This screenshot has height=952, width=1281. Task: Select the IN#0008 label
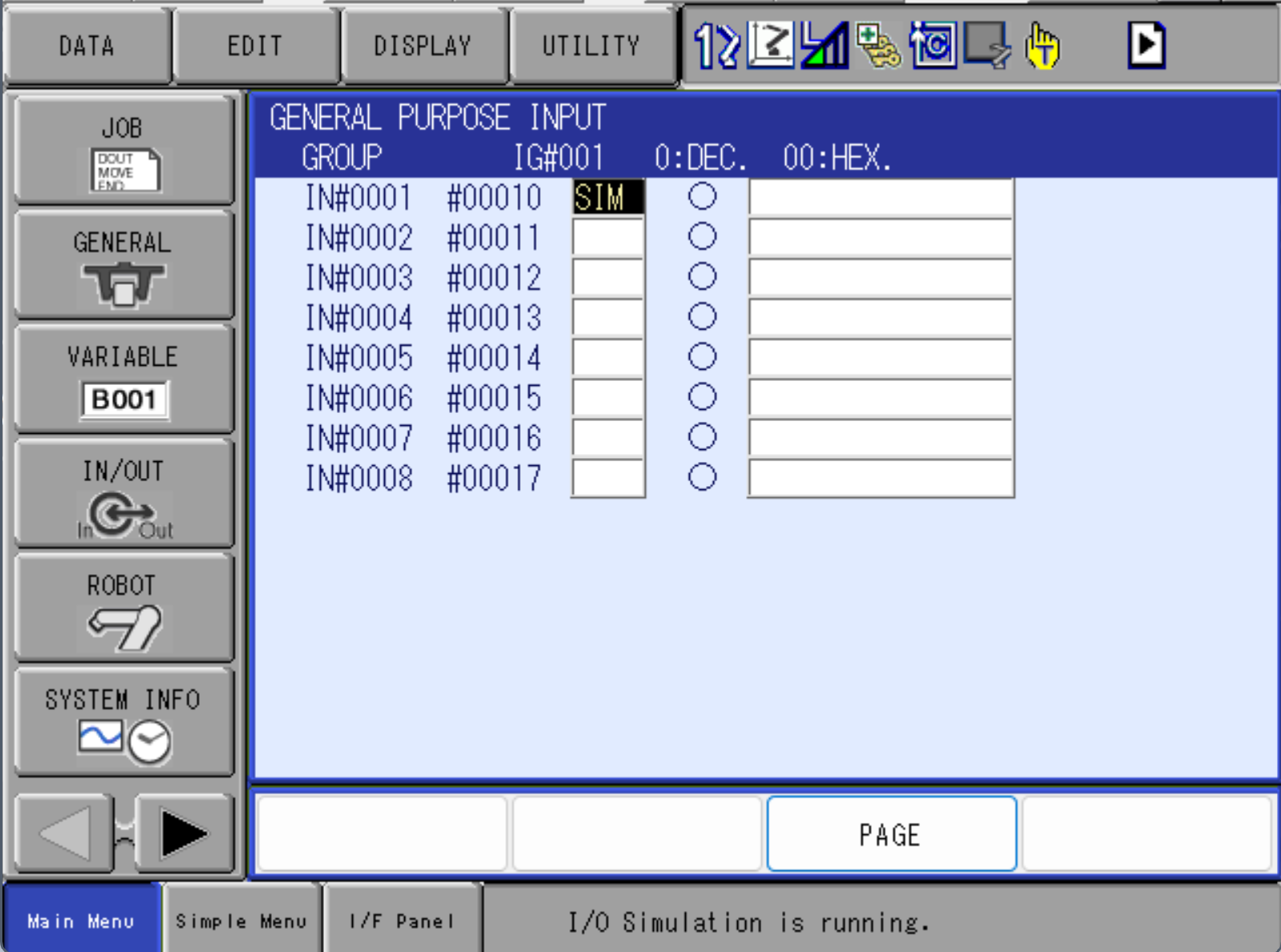(x=359, y=478)
